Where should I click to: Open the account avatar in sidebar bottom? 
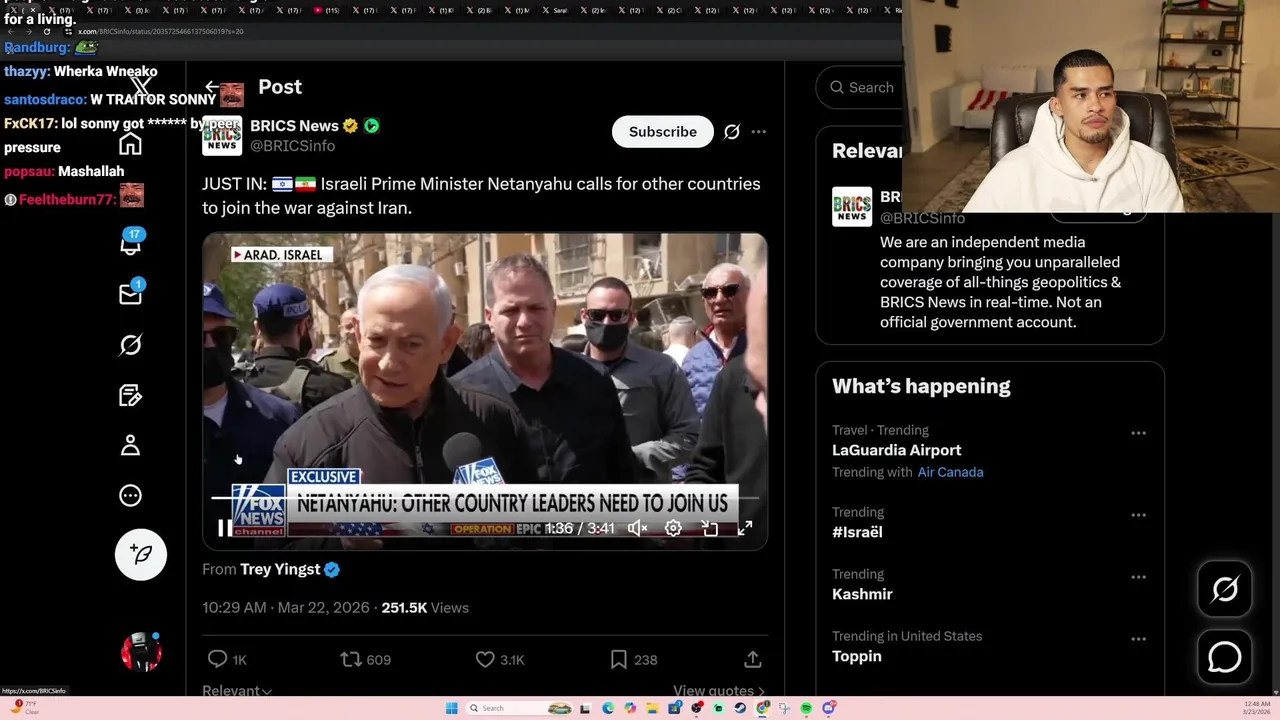[141, 652]
